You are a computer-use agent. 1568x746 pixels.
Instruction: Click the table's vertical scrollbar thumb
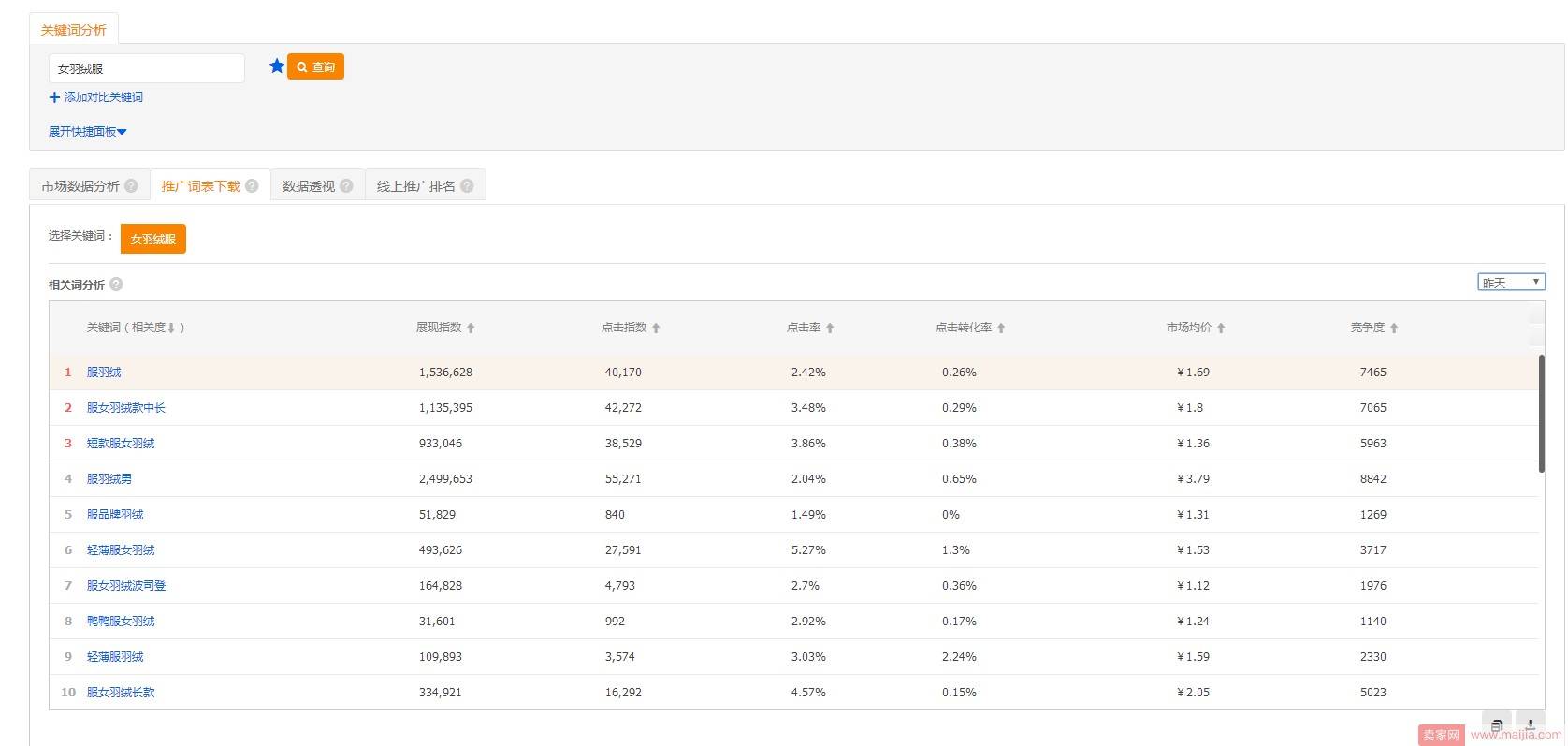(x=1542, y=413)
